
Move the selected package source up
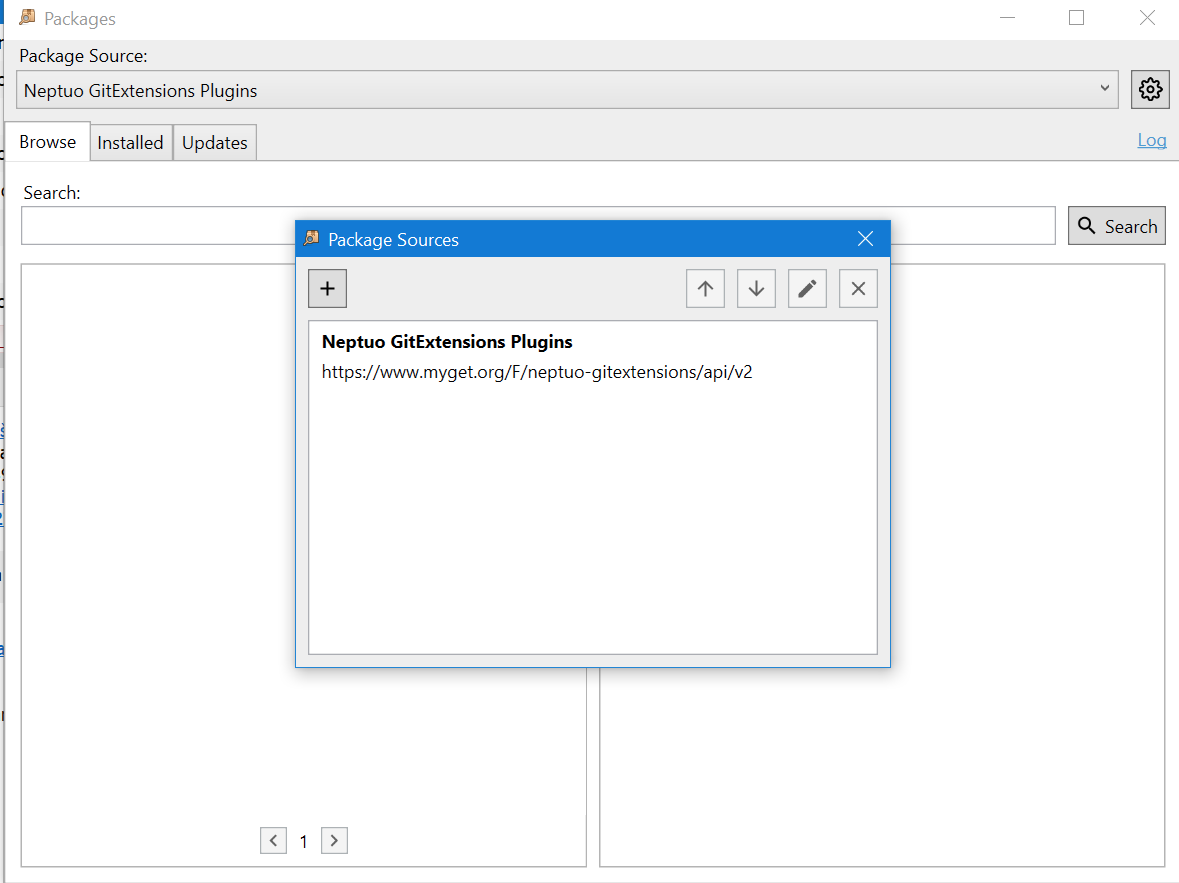pos(705,288)
